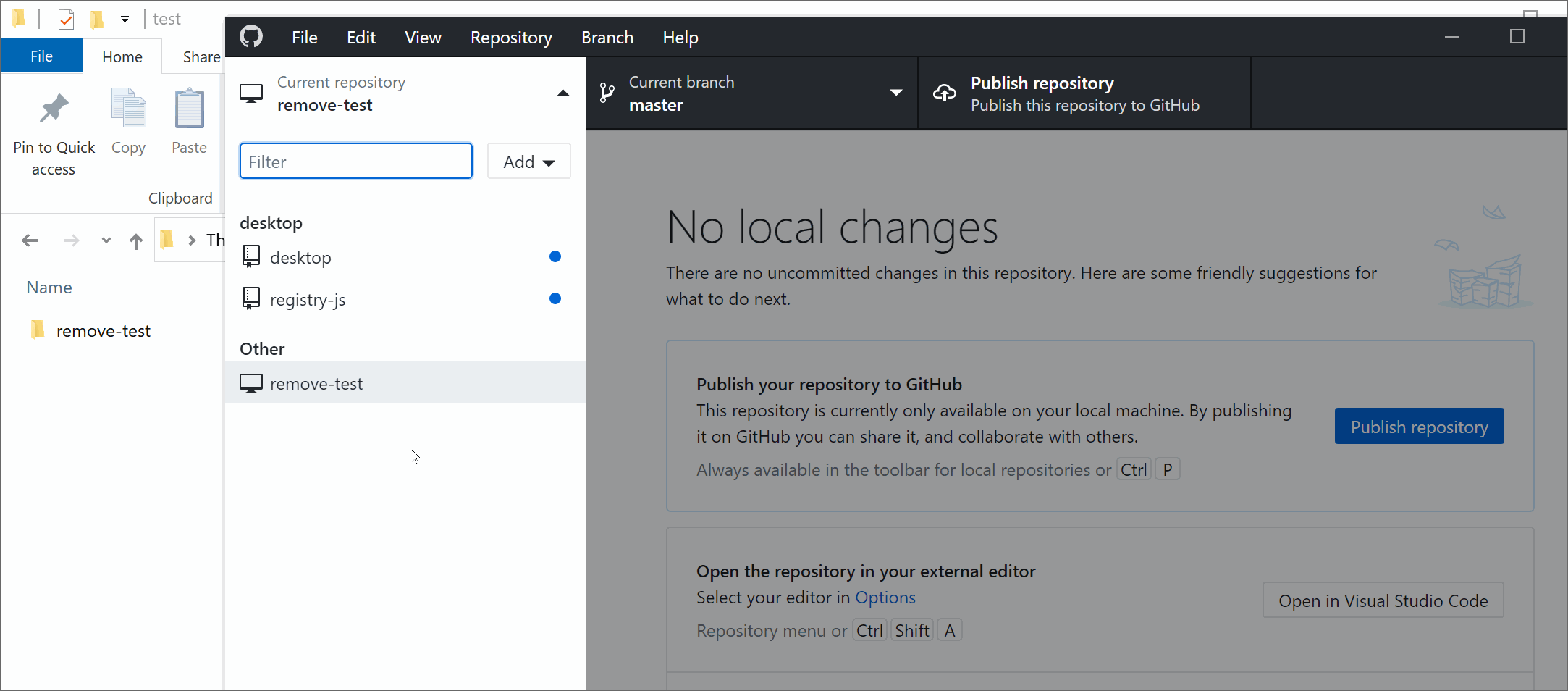Click the branch icon beside Current branch master

tap(606, 93)
